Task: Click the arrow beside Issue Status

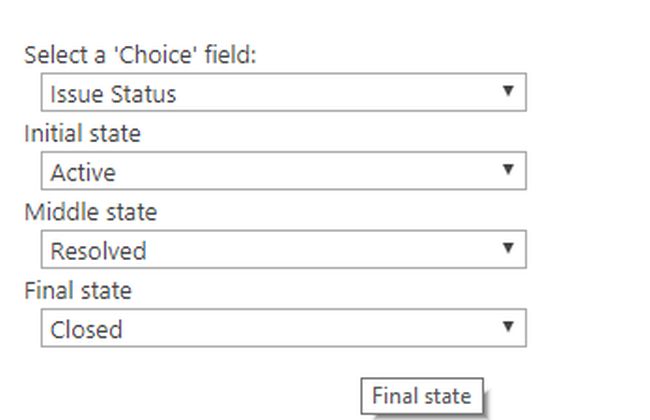Action: [508, 92]
